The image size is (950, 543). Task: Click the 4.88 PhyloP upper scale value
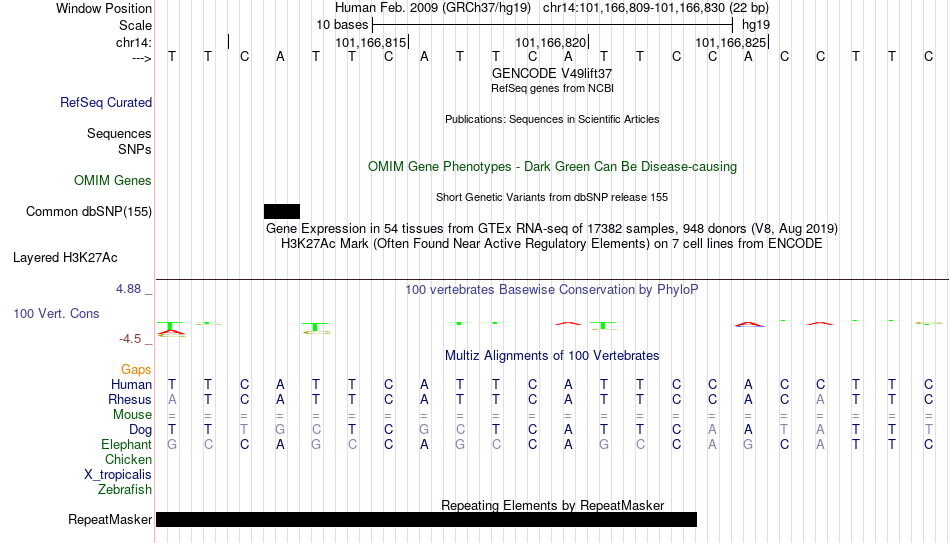click(128, 289)
